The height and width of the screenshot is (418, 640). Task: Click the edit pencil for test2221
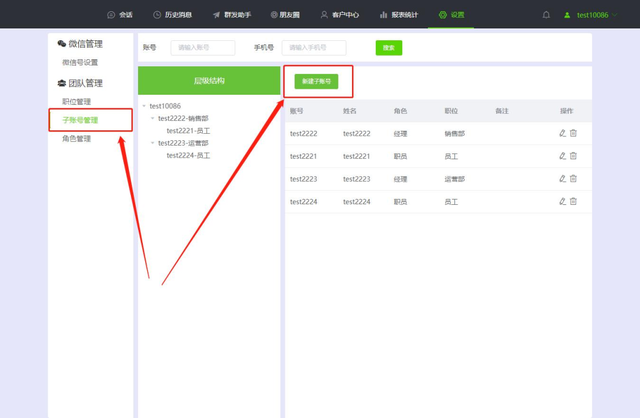(562, 156)
